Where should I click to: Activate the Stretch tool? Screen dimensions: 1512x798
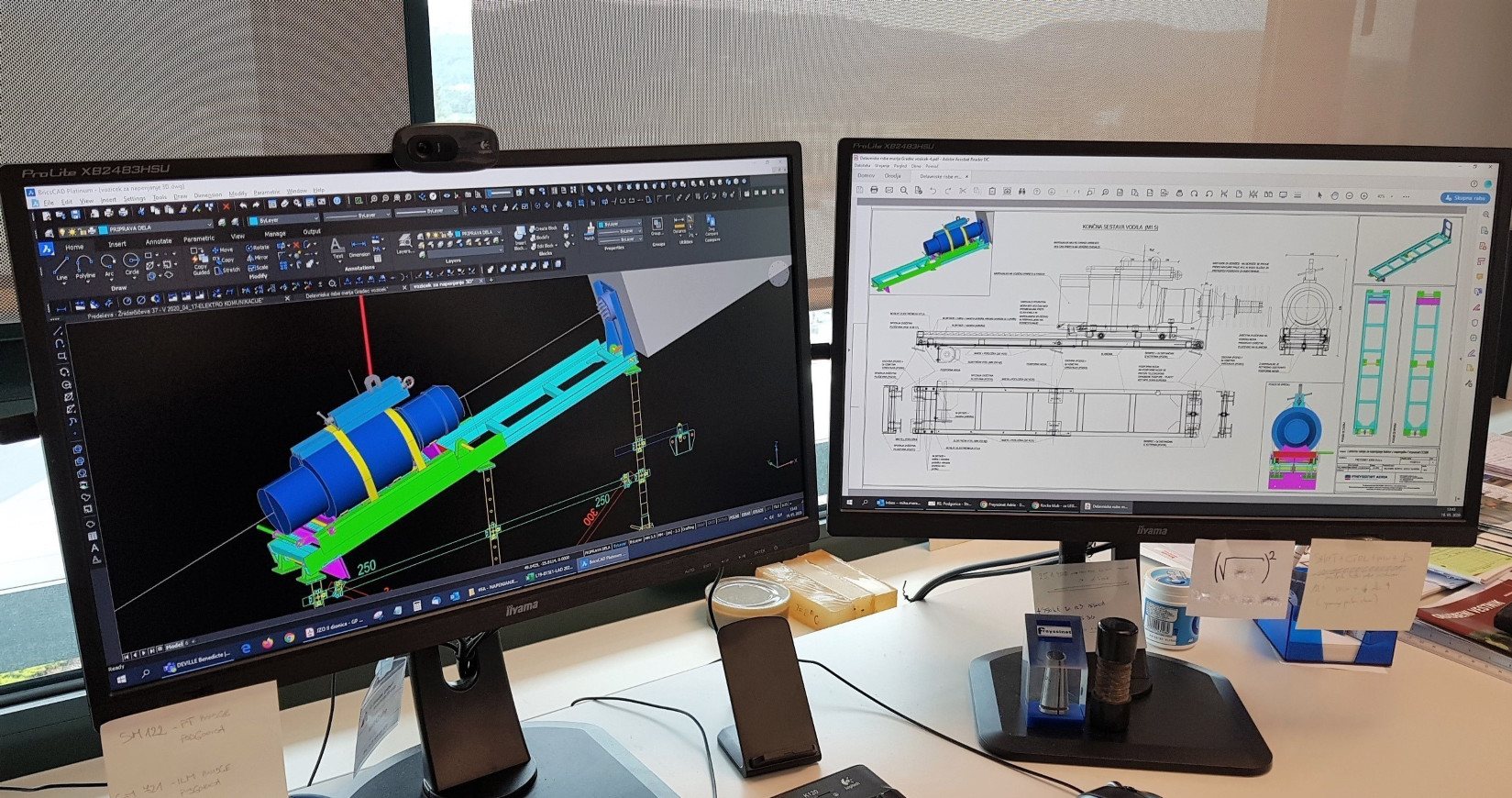click(x=227, y=270)
